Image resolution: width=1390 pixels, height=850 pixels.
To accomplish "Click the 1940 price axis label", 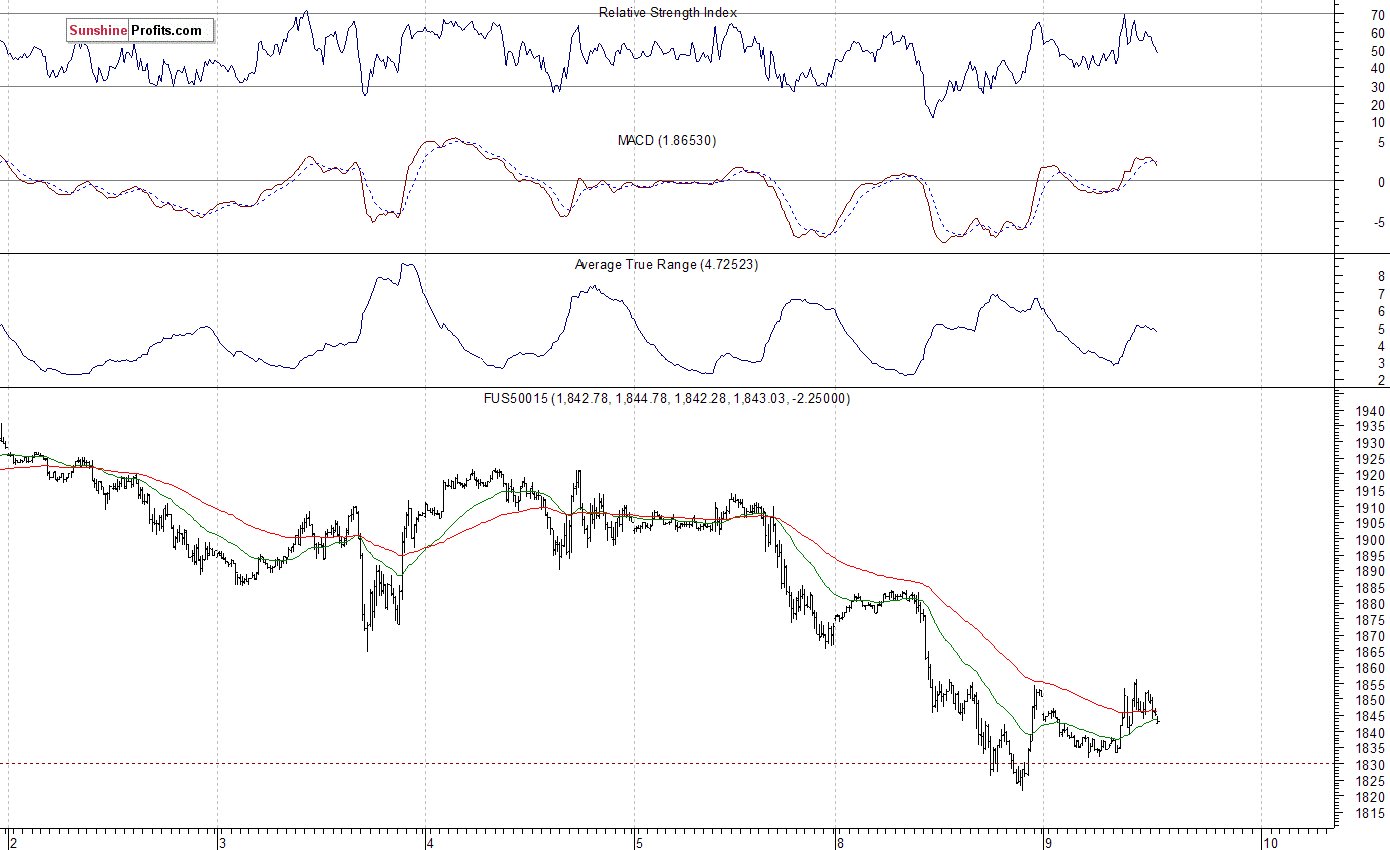I will point(1369,411).
